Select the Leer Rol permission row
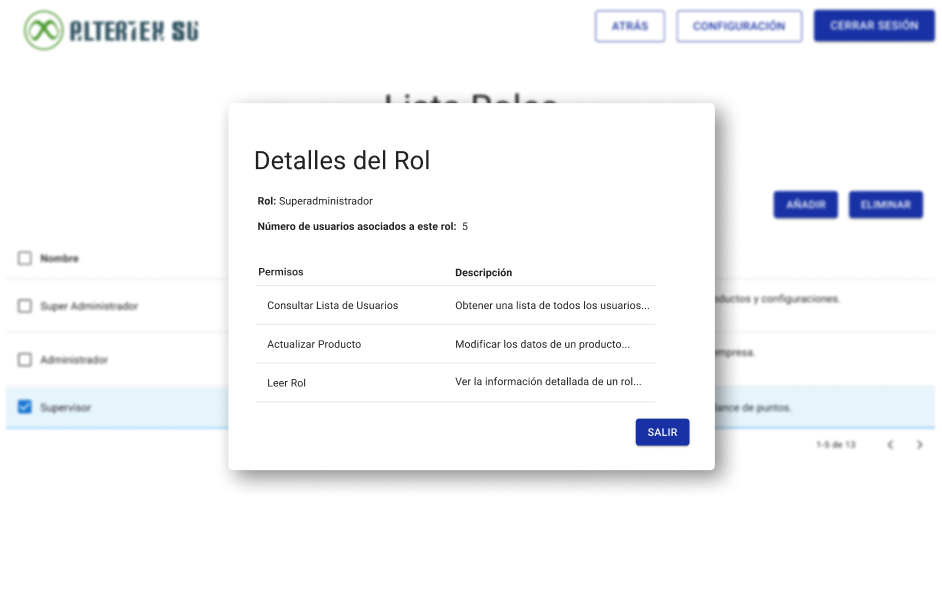 455,383
